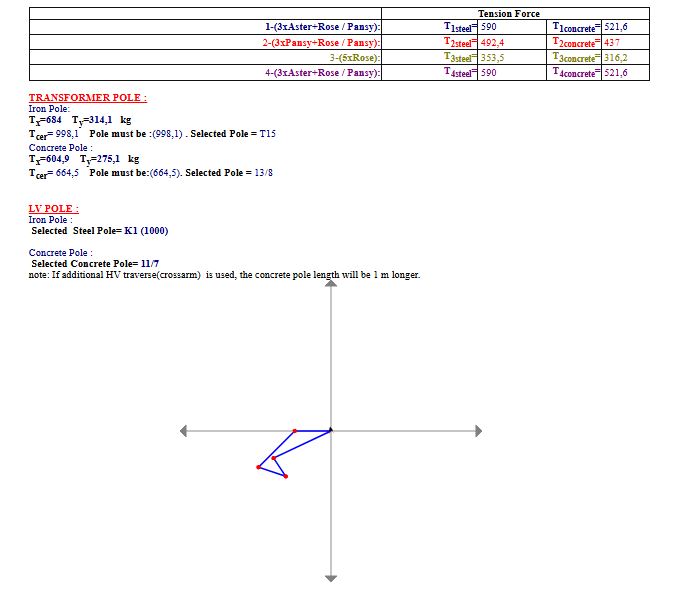Click T4concrete value 521,6 in fourth row
The image size is (689, 589).
point(616,73)
